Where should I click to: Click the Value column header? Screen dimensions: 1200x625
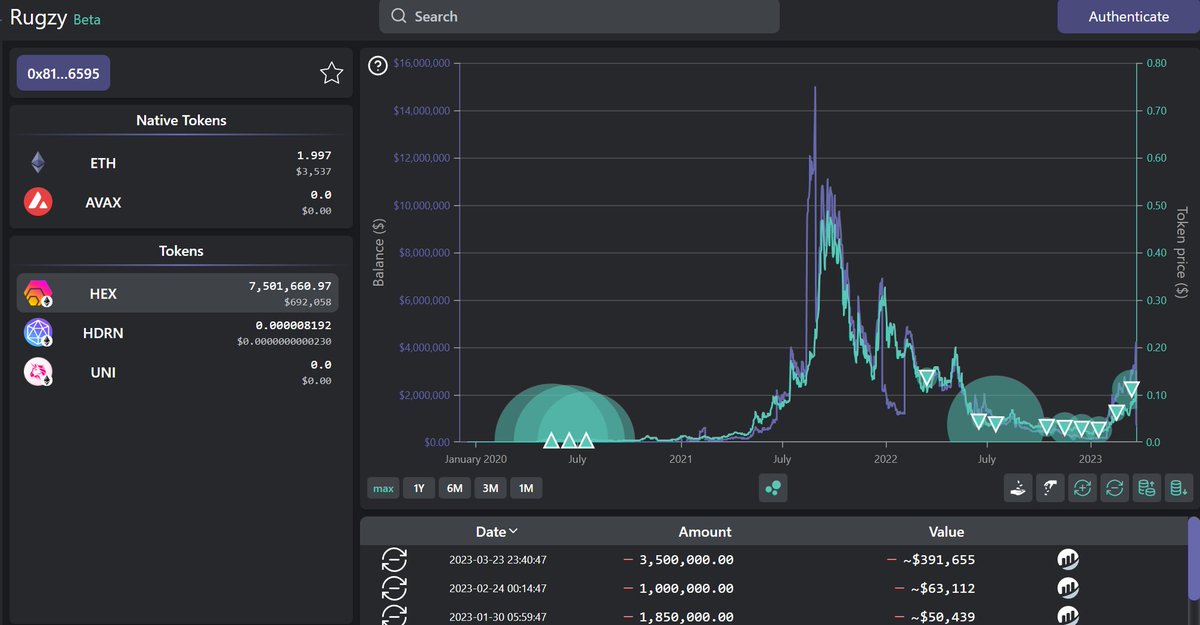[x=946, y=532]
